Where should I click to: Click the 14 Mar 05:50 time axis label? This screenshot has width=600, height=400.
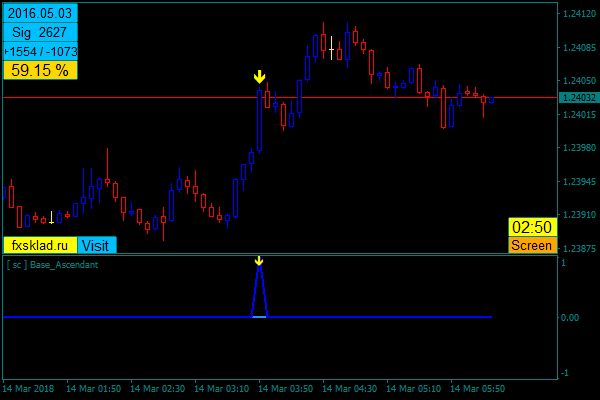click(x=477, y=388)
